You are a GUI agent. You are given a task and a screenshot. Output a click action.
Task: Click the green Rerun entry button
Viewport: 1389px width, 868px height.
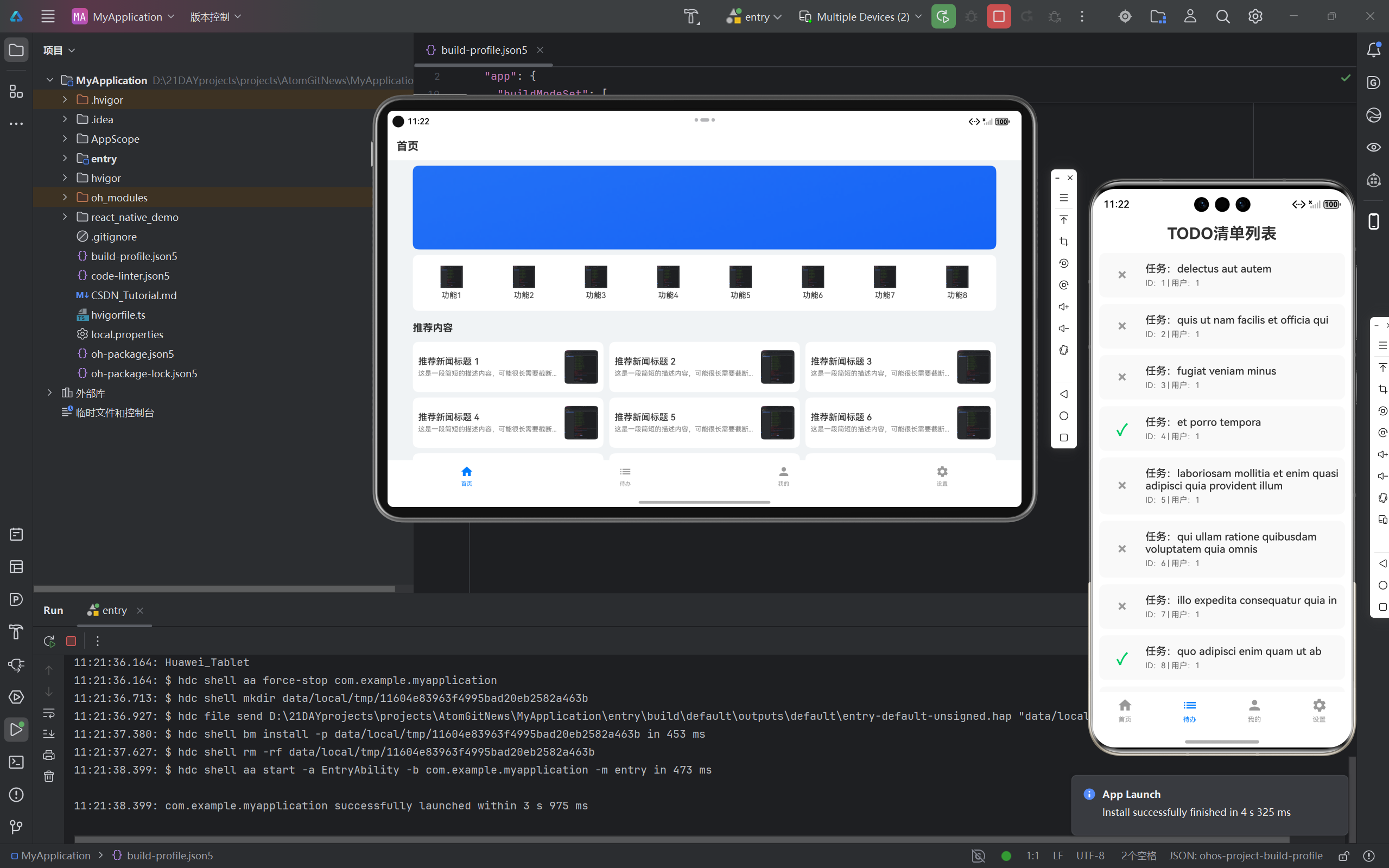click(x=943, y=17)
